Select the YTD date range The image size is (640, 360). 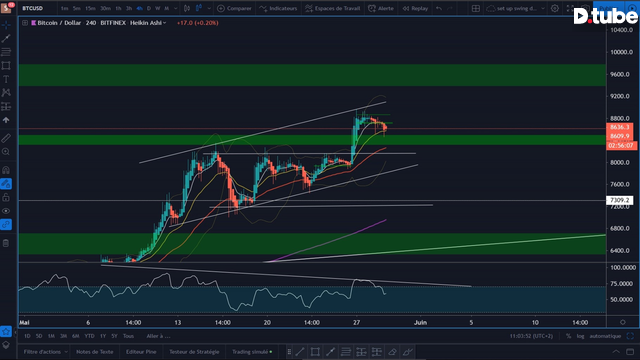pyautogui.click(x=89, y=336)
